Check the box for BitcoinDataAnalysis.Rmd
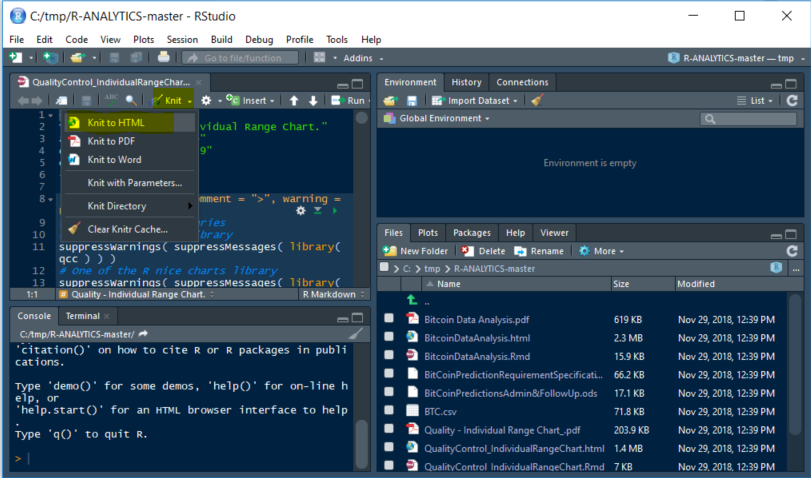This screenshot has height=478, width=811. click(x=389, y=355)
